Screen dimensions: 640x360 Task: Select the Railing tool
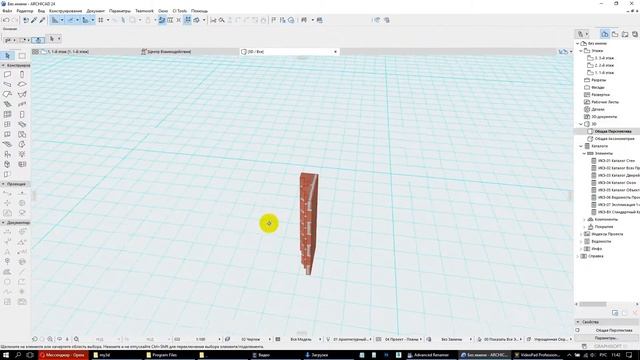[22, 104]
